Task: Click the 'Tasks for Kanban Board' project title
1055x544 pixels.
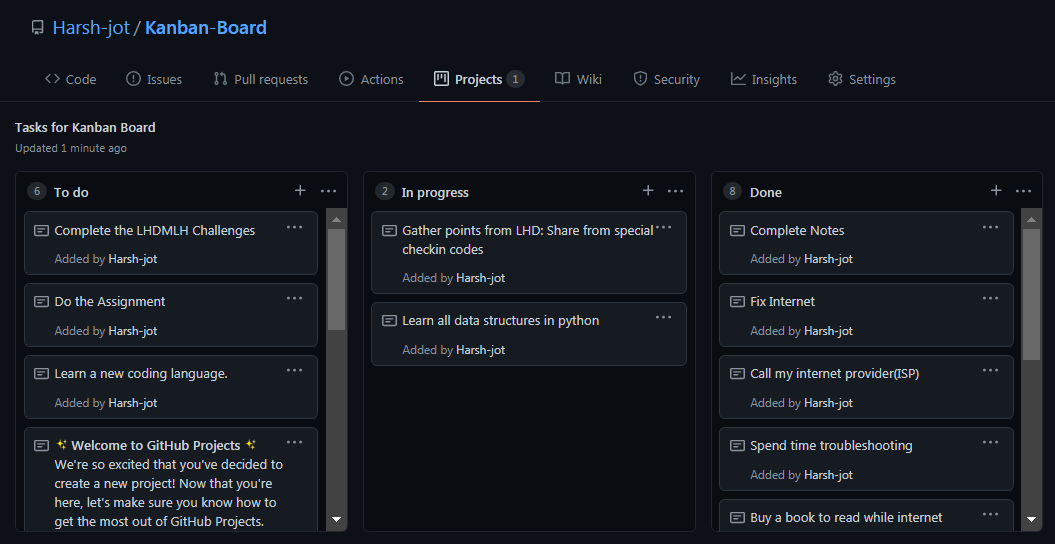Action: click(85, 128)
